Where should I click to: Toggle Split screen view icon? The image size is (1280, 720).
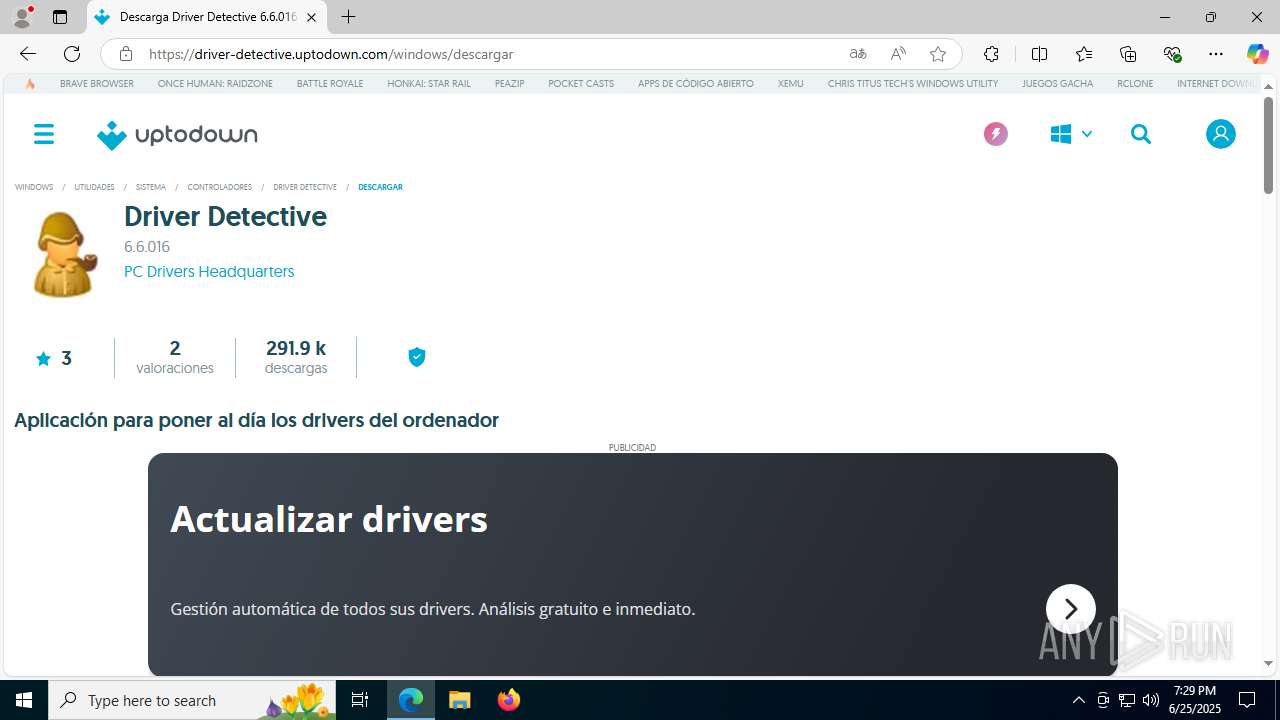(x=1039, y=54)
